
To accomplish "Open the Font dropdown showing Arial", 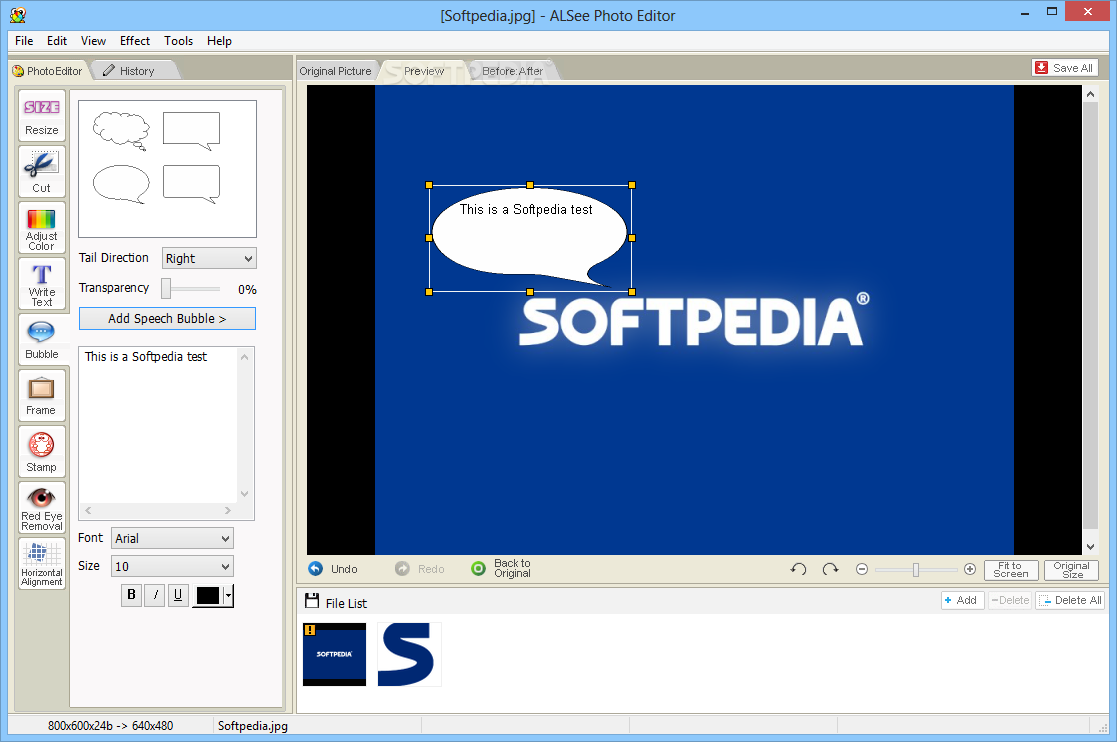I will pyautogui.click(x=172, y=538).
